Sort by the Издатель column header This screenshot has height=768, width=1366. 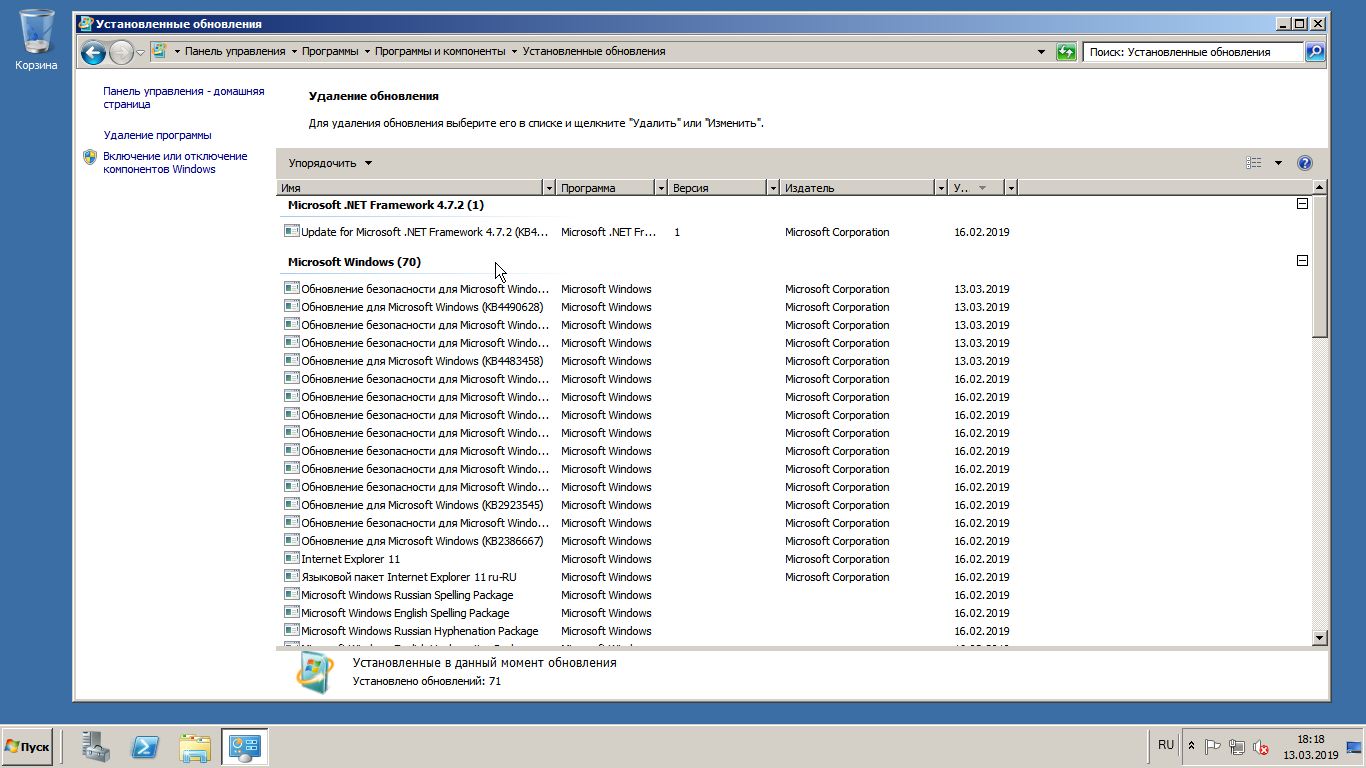tap(857, 188)
